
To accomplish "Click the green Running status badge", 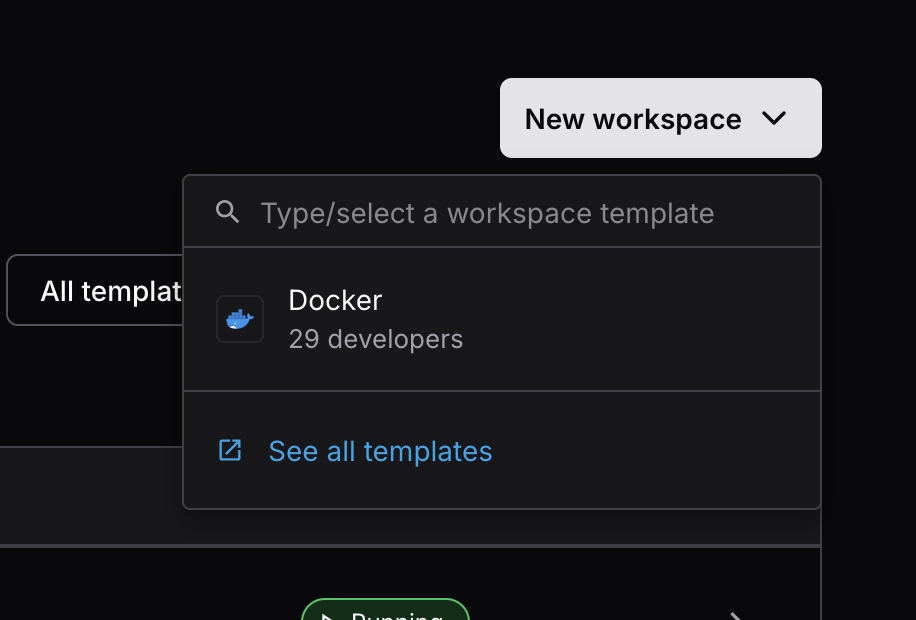I will click(386, 609).
